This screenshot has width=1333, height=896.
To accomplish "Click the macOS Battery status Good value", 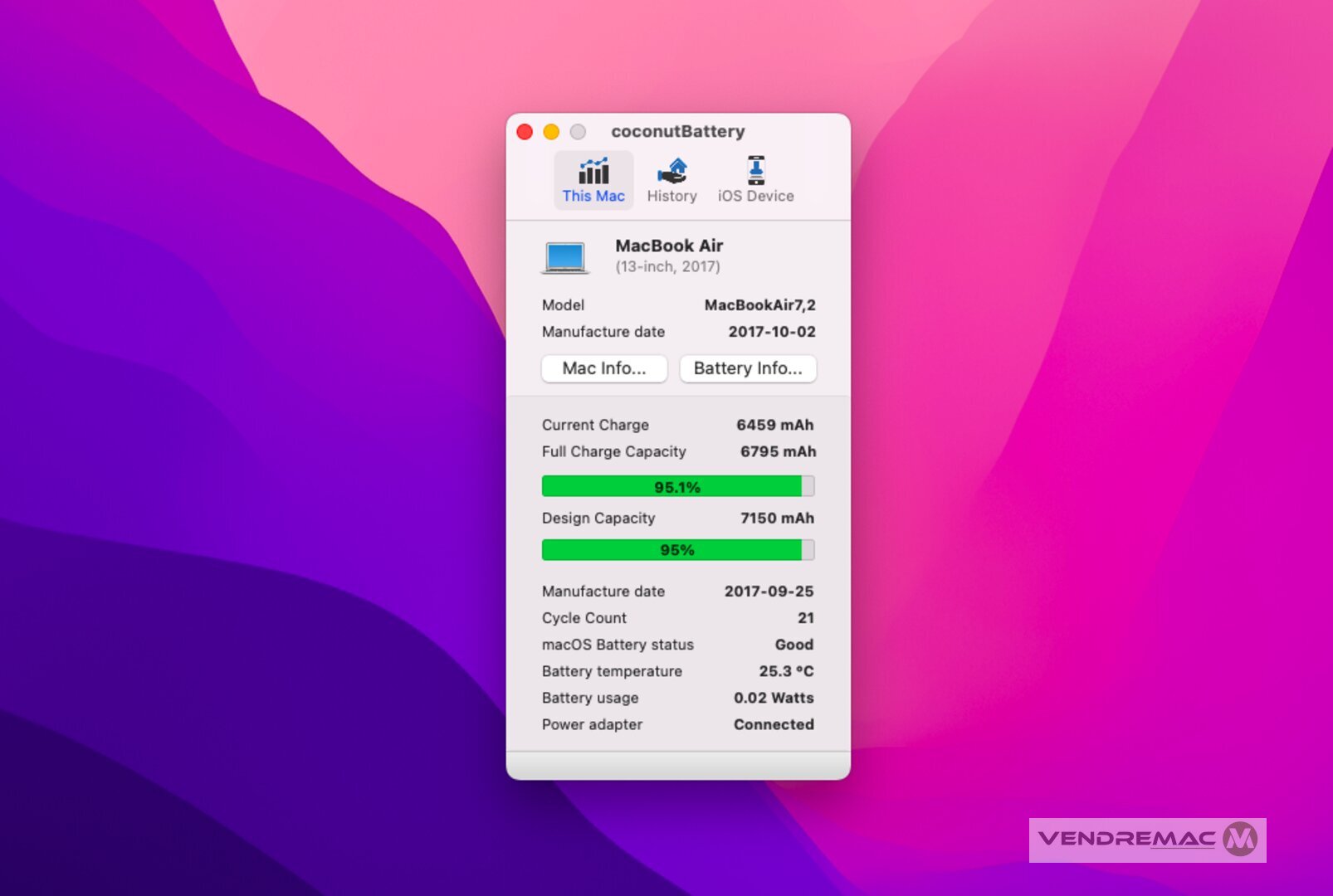I will (x=793, y=645).
